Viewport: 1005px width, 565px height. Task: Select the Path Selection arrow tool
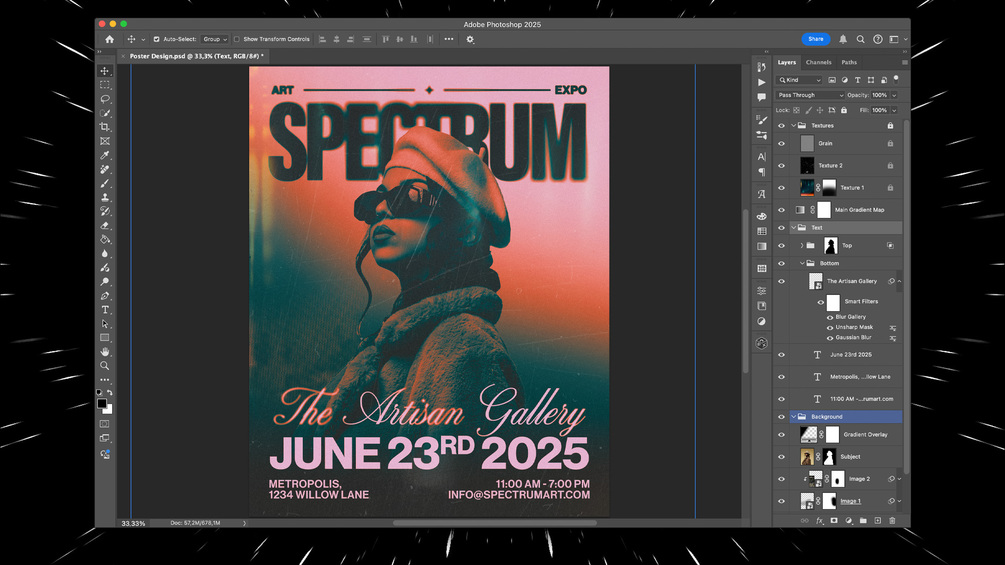click(104, 324)
